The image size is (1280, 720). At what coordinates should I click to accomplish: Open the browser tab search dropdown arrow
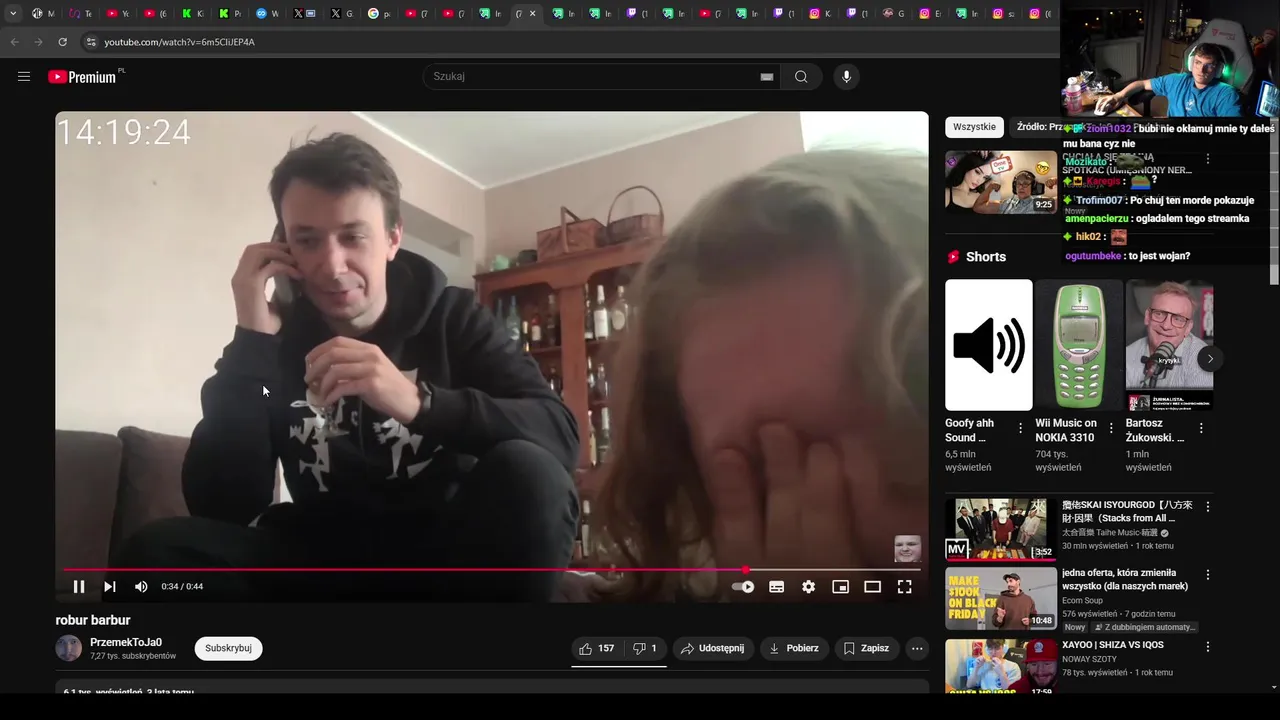(x=13, y=14)
